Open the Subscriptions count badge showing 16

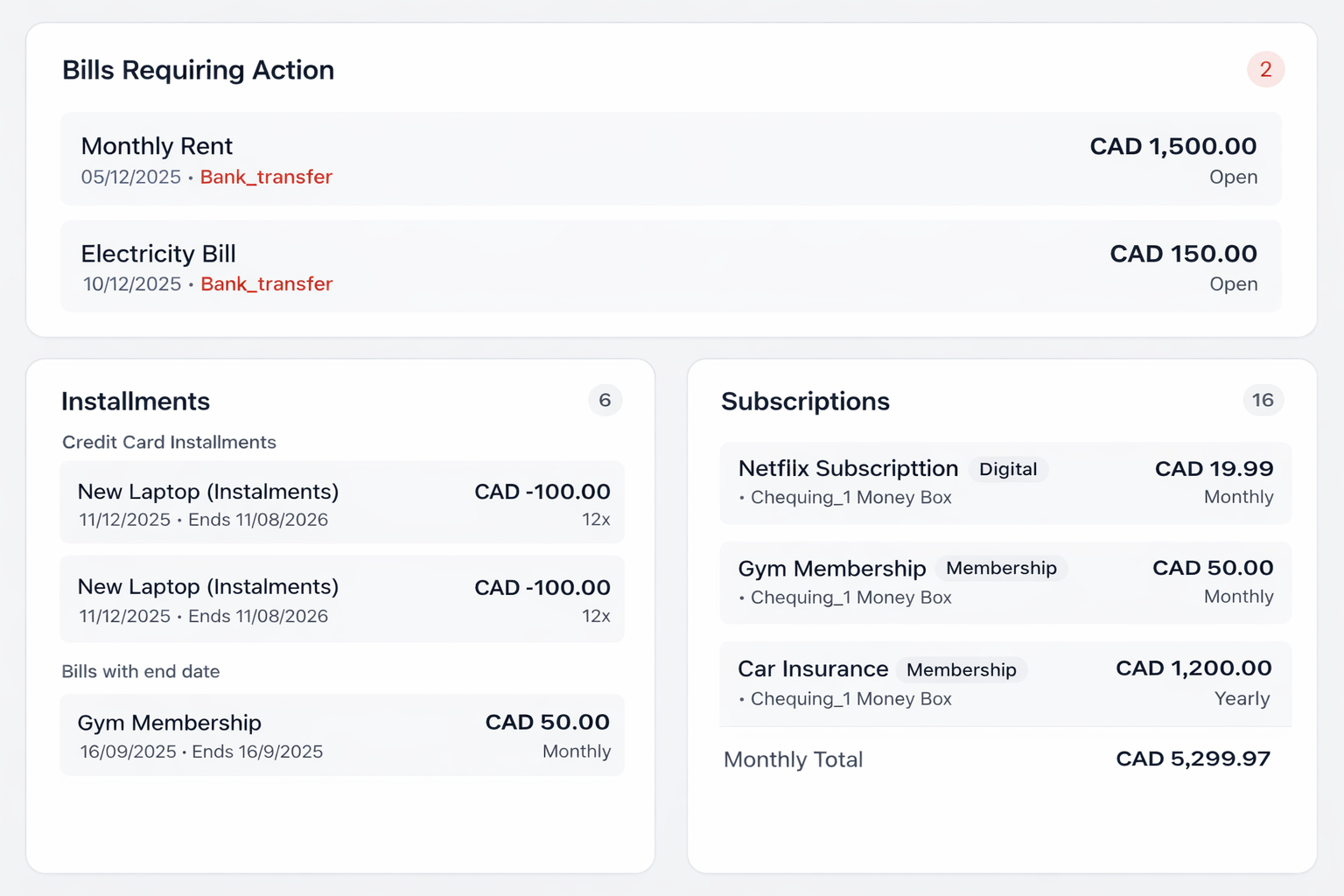click(x=1263, y=401)
